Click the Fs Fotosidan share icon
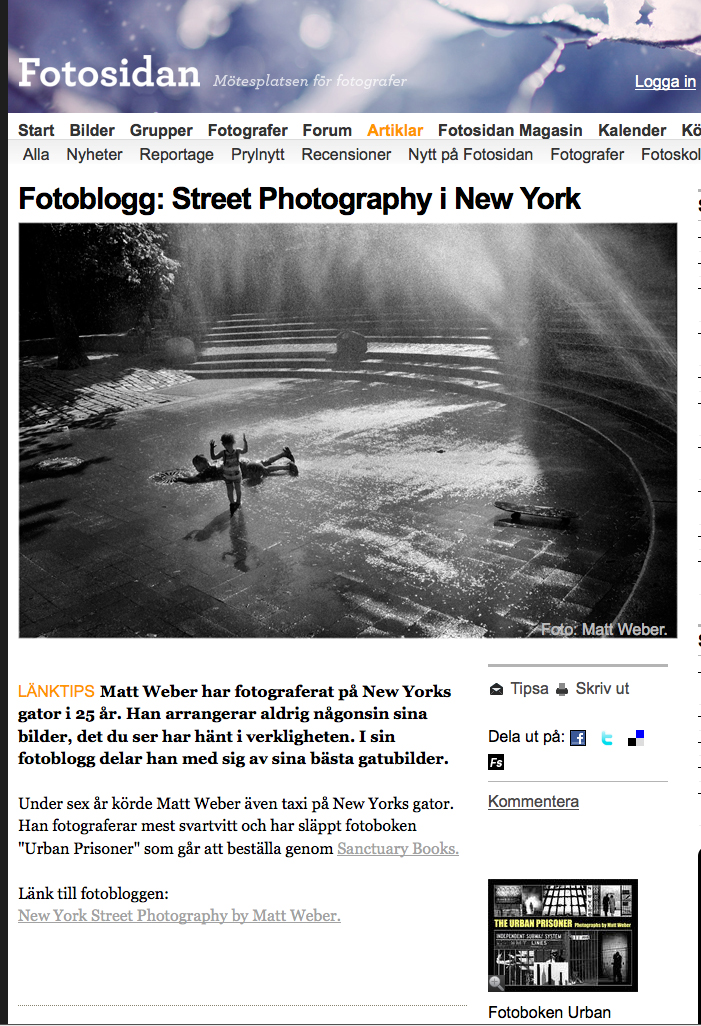Screen dimensions: 701x1026 coord(496,762)
